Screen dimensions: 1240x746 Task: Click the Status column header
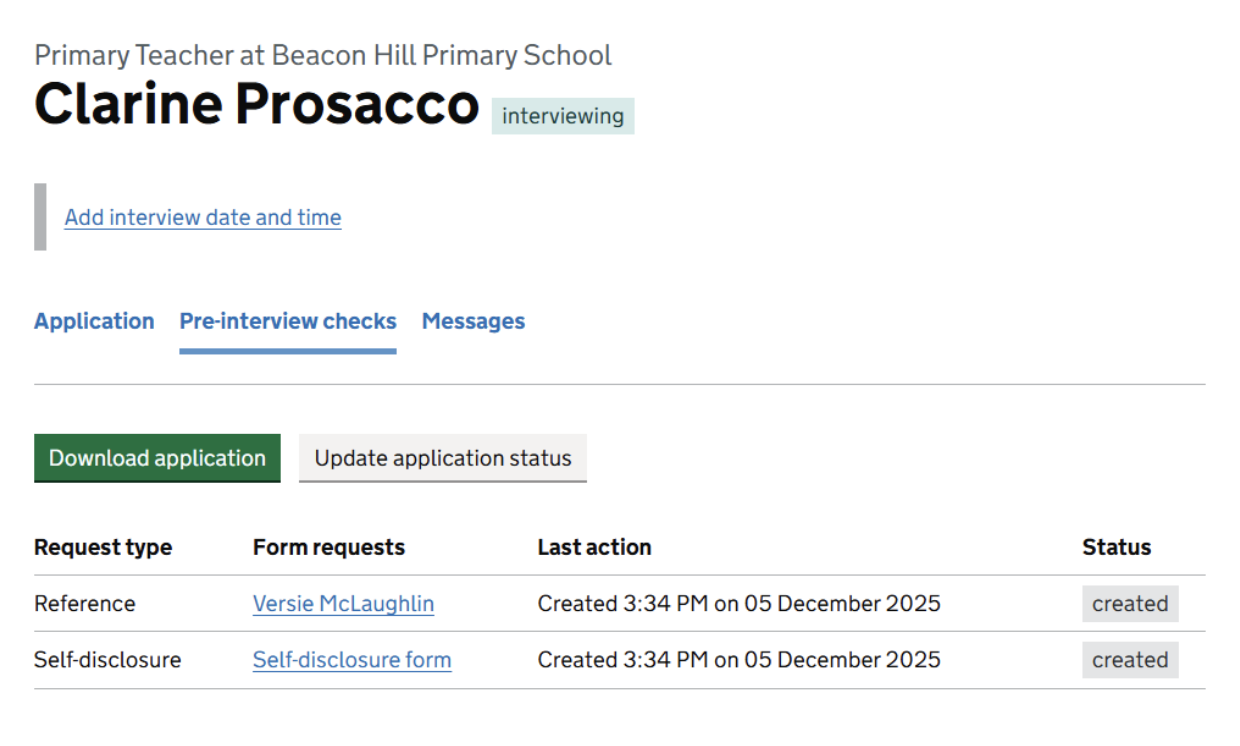pyautogui.click(x=1116, y=548)
